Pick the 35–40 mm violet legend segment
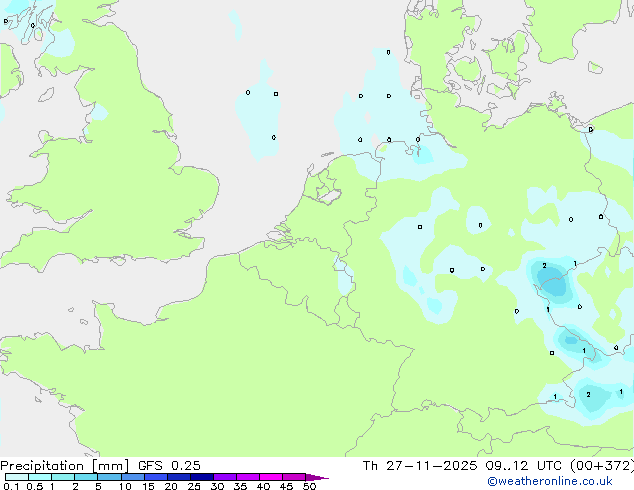This screenshot has width=634, height=490. 247,477
